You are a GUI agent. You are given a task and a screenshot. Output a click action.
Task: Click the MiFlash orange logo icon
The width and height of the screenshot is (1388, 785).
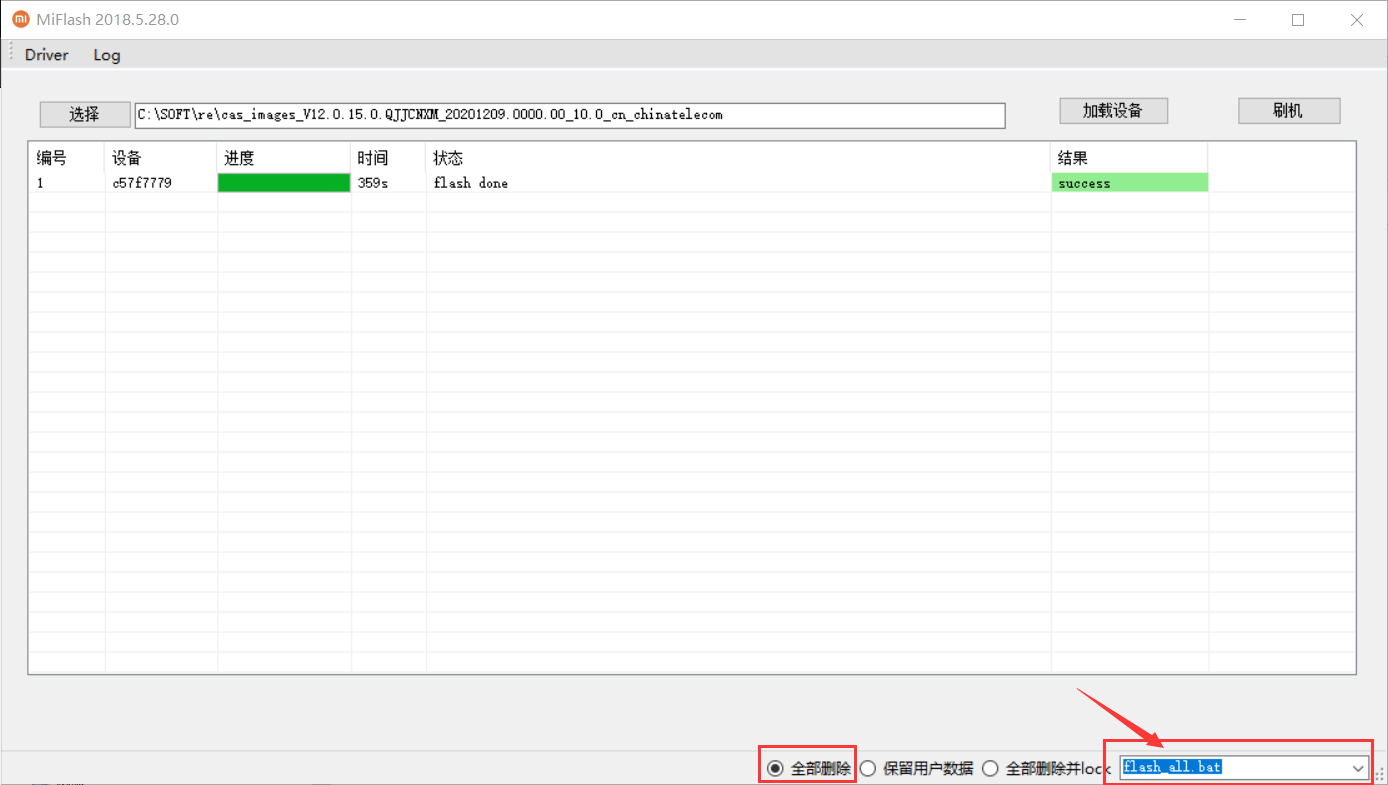pyautogui.click(x=20, y=19)
